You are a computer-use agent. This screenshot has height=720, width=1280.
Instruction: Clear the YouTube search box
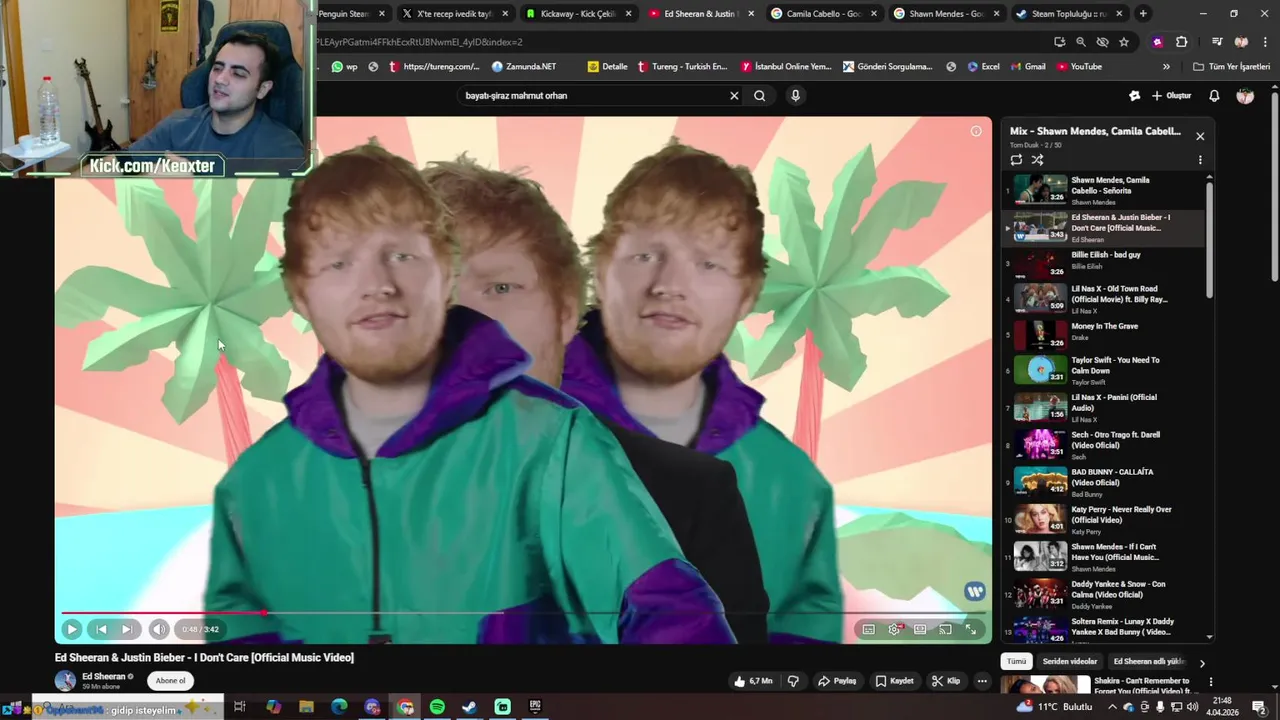(x=734, y=96)
